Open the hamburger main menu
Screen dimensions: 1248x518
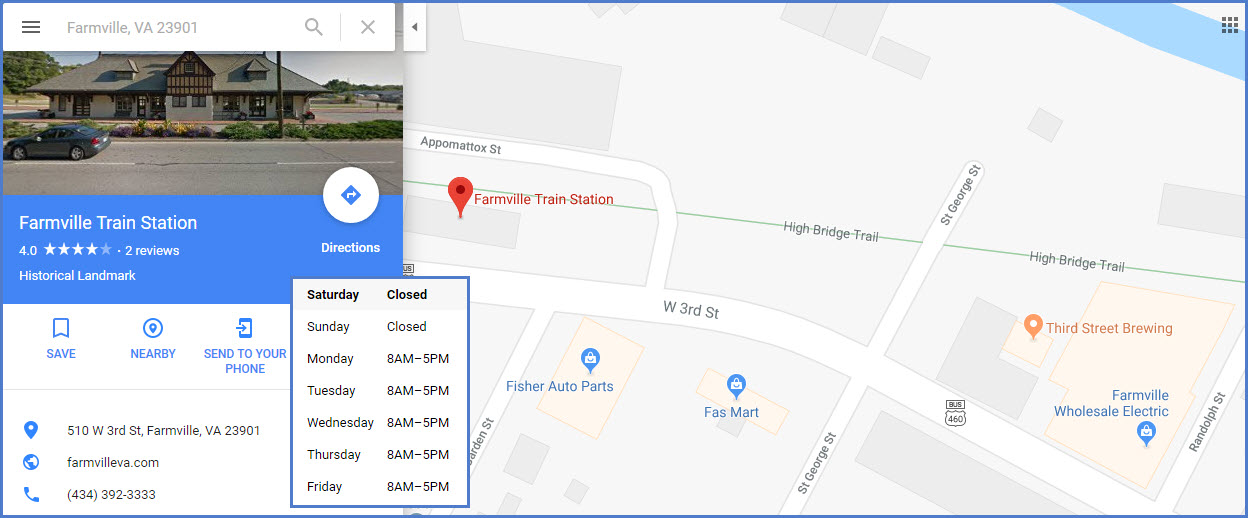31,27
